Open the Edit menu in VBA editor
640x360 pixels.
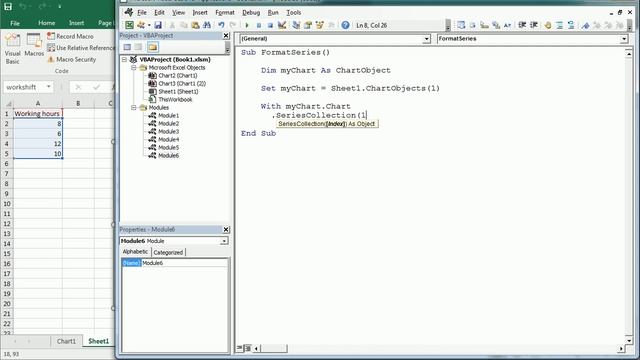point(159,13)
